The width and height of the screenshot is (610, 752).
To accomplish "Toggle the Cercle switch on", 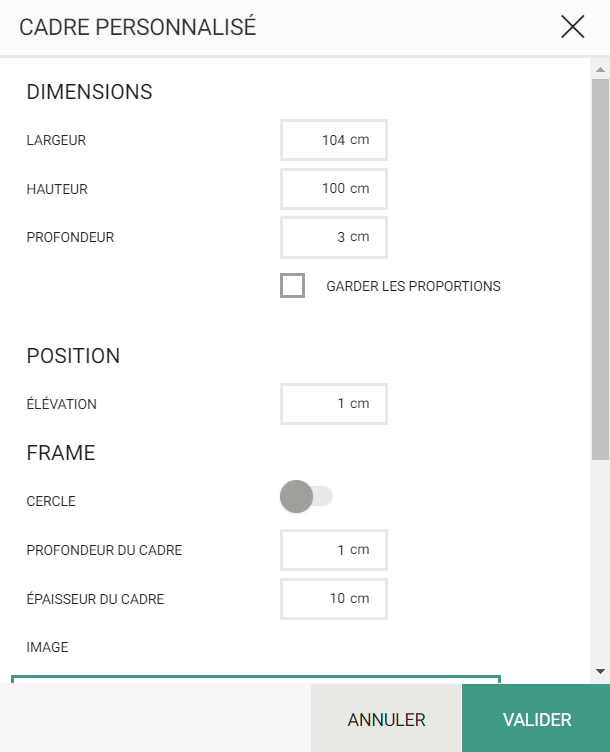I will (x=306, y=496).
